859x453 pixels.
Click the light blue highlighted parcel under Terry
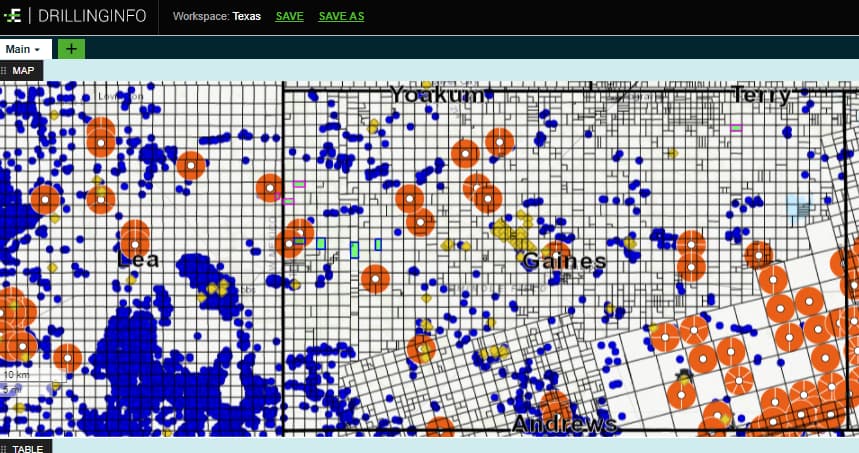click(x=799, y=207)
